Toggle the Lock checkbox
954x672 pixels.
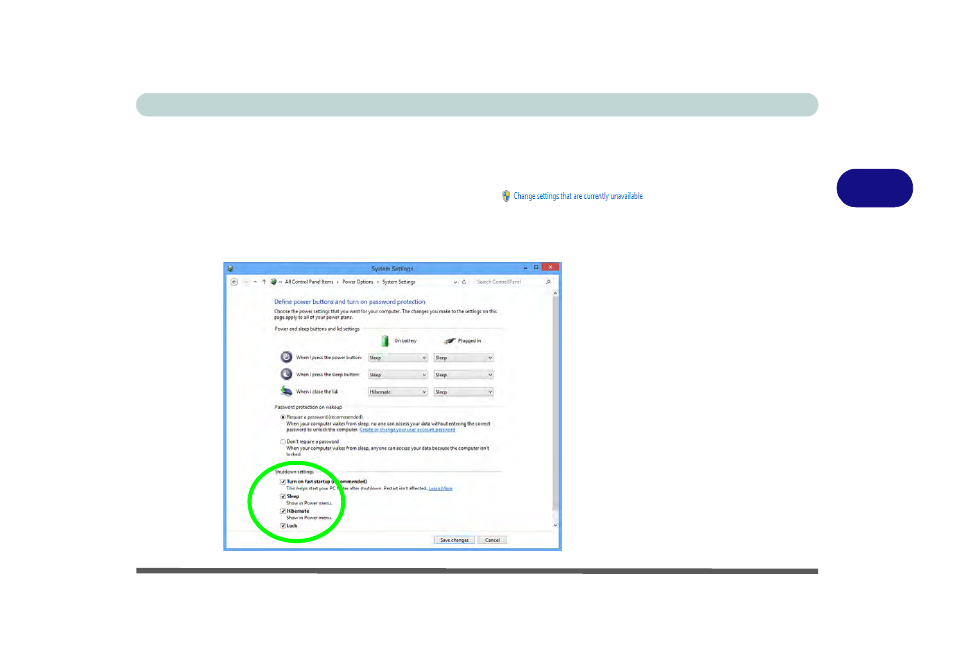point(283,525)
